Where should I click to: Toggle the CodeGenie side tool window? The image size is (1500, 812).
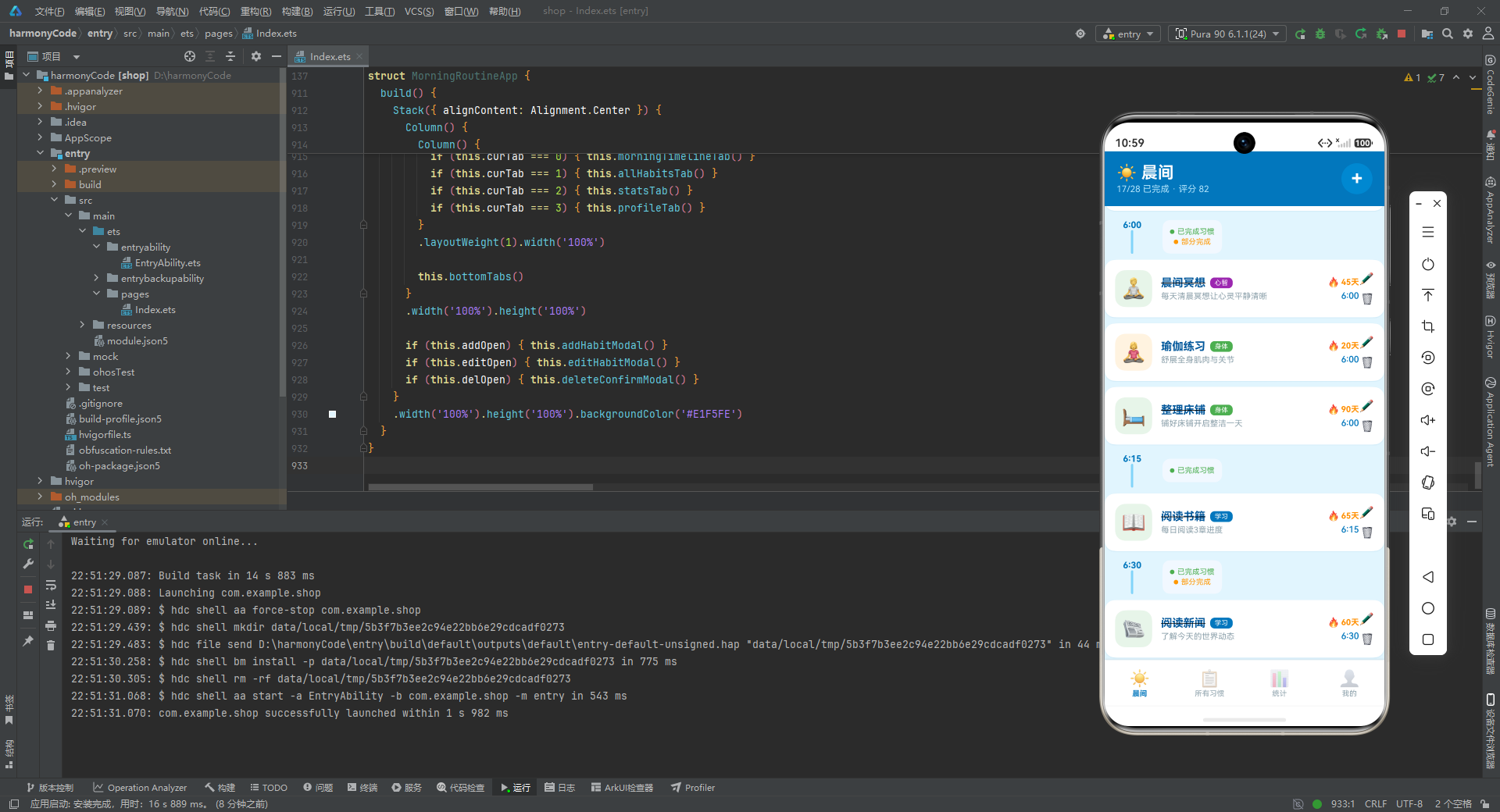click(1491, 86)
